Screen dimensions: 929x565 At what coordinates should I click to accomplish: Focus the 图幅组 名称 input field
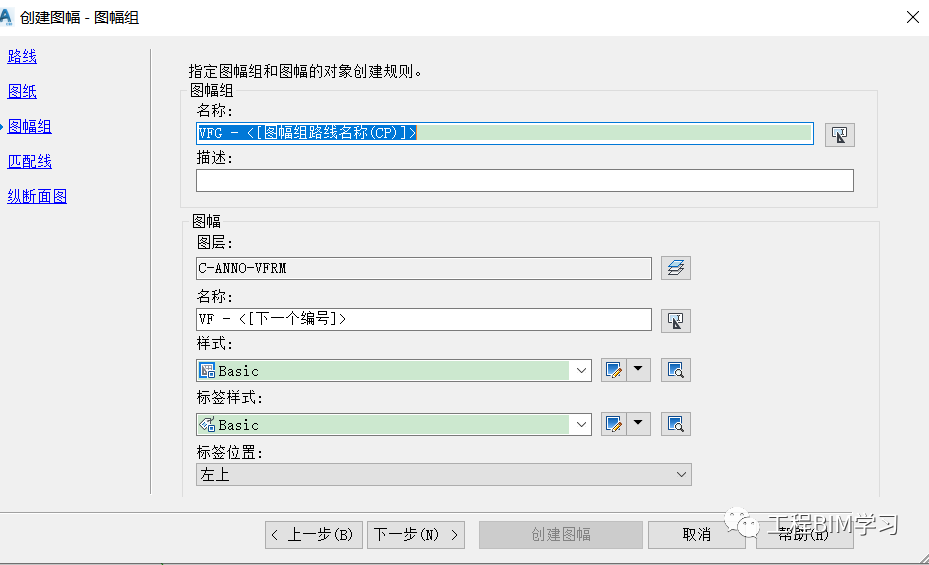tap(505, 133)
